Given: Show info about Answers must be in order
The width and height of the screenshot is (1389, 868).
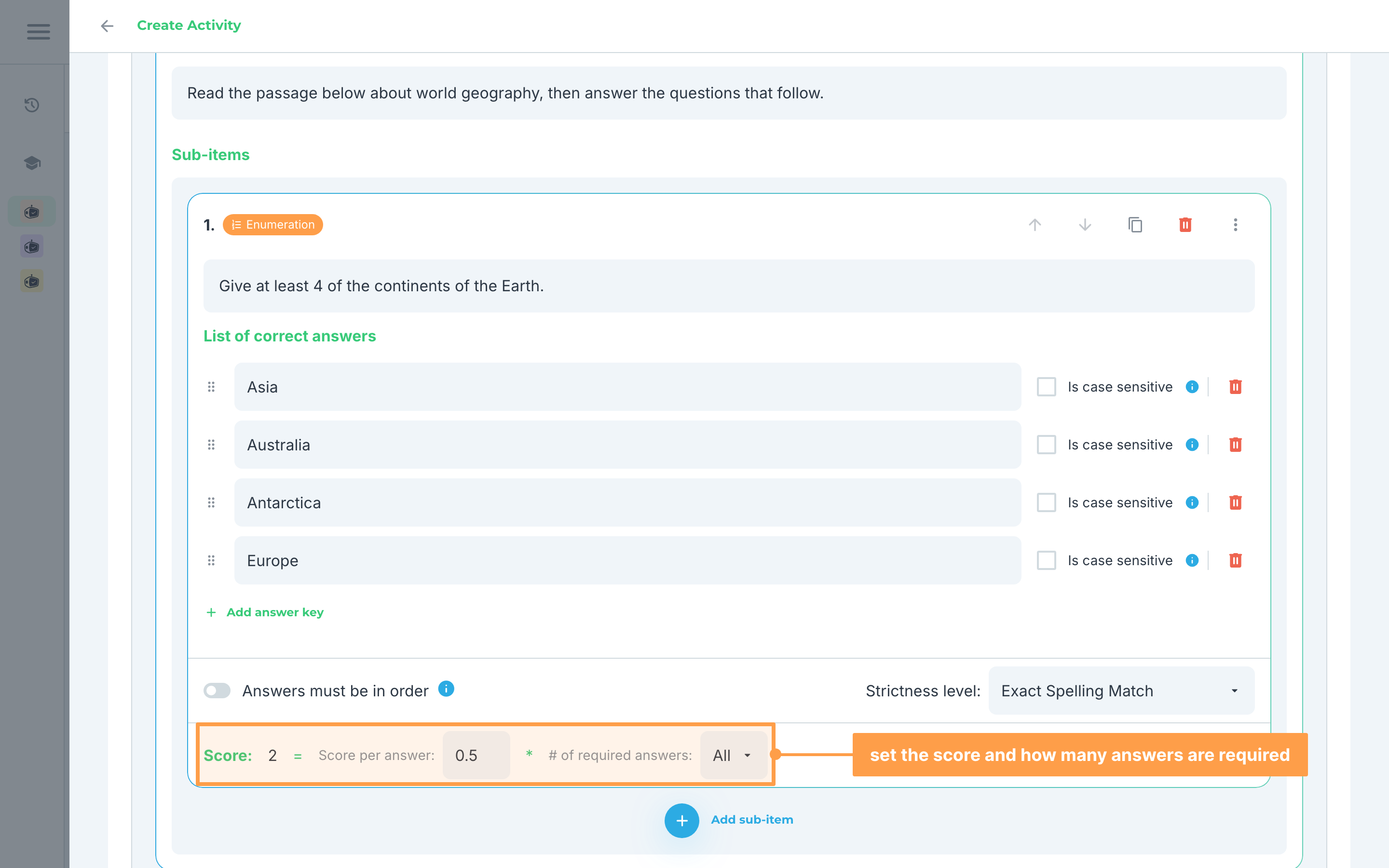Looking at the screenshot, I should (x=446, y=688).
